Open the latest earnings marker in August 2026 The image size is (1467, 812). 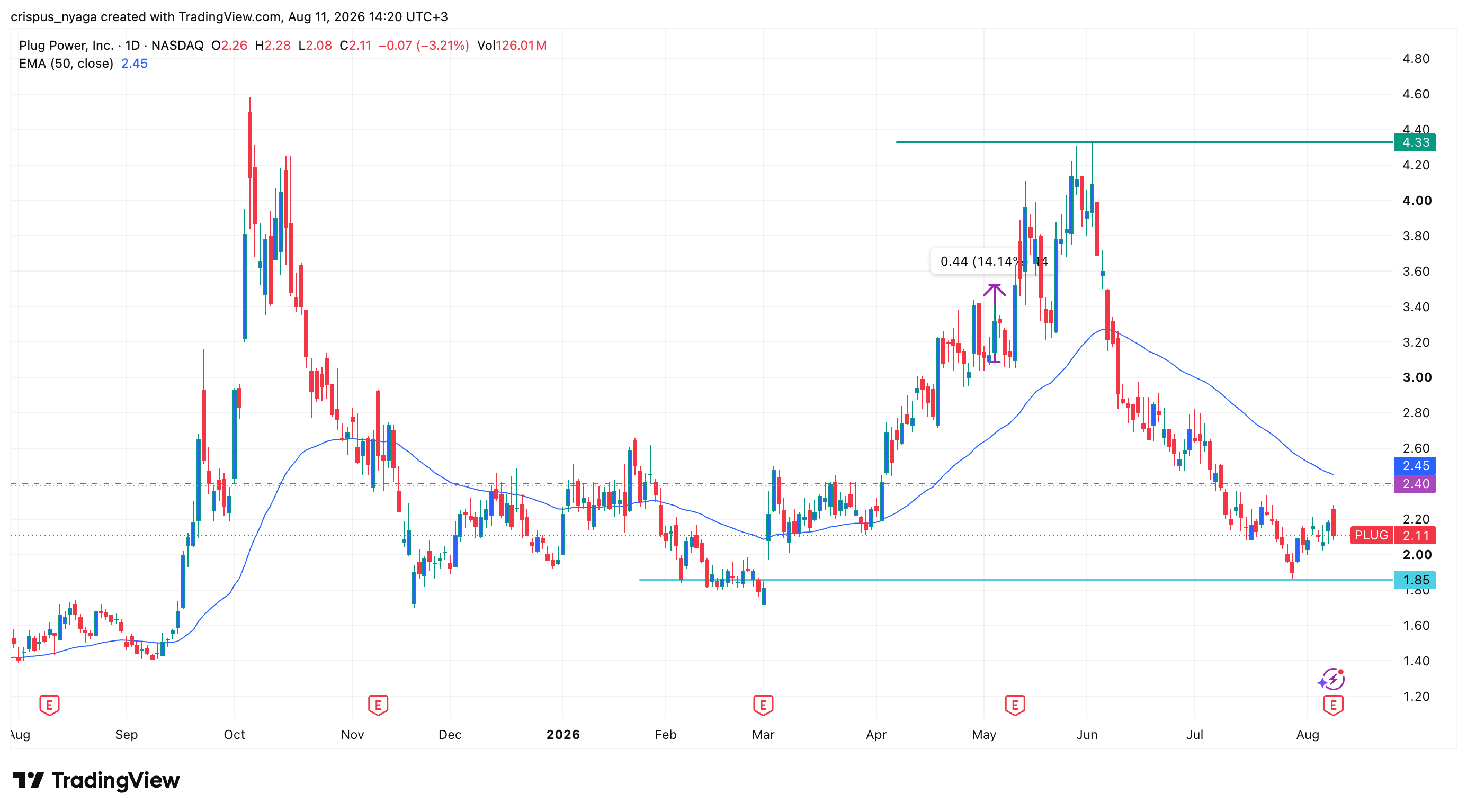tap(1333, 705)
